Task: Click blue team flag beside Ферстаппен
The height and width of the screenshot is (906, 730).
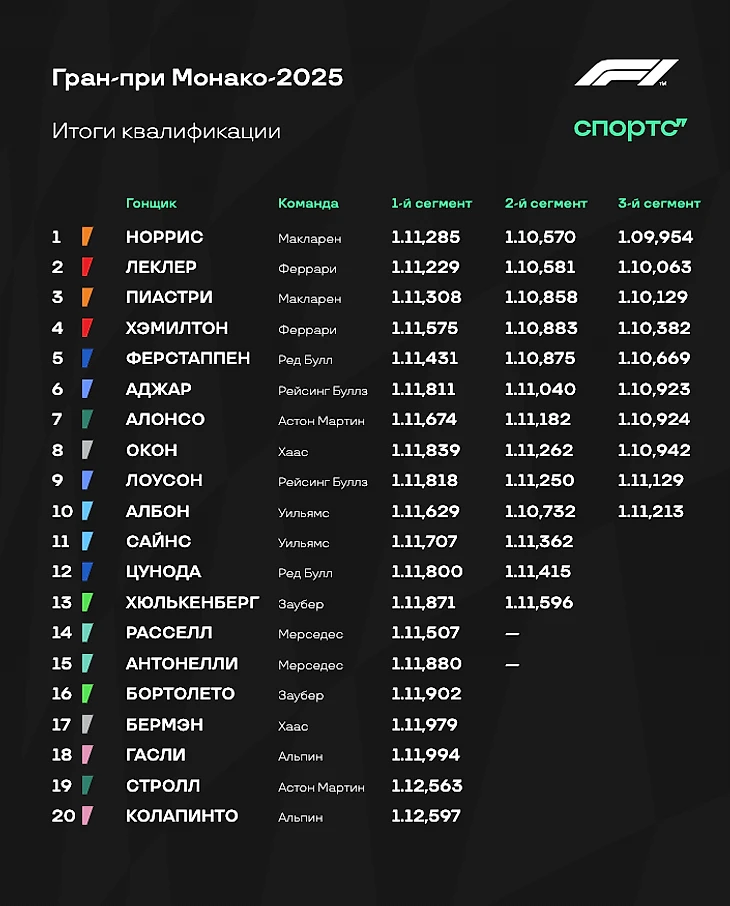Action: 87,358
